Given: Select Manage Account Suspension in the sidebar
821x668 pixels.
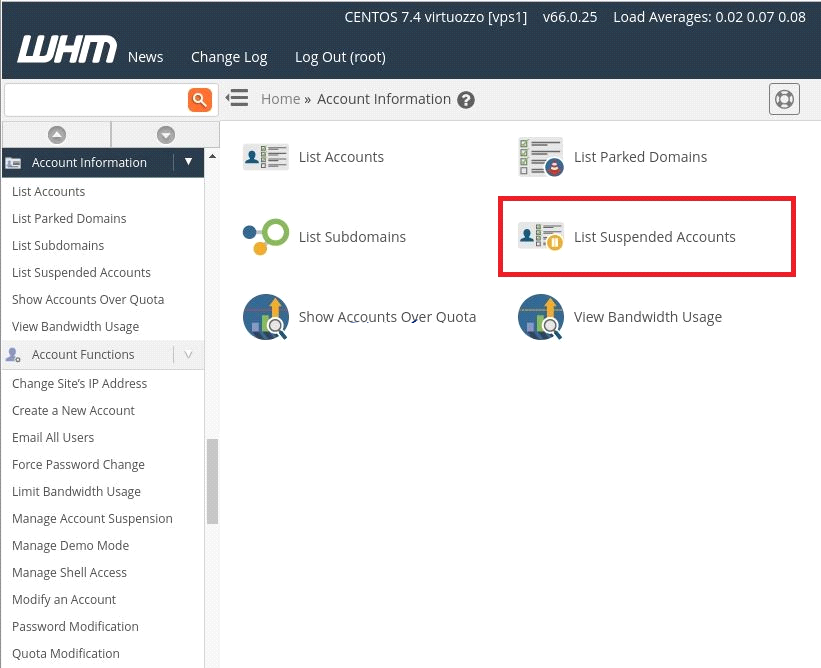Looking at the screenshot, I should pyautogui.click(x=92, y=518).
